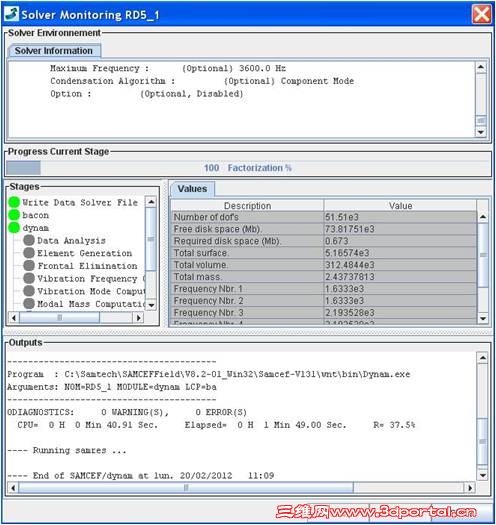Click Stages horizontal scroll left arrow
This screenshot has width=496, height=525.
[x=13, y=317]
